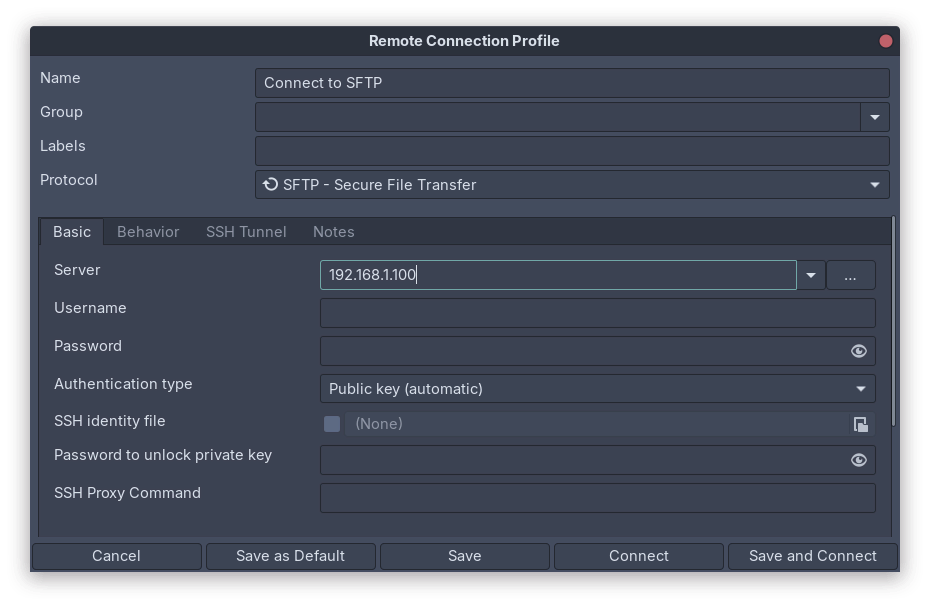The width and height of the screenshot is (930, 606).
Task: Click the red close button of the dialog
Action: click(x=885, y=41)
